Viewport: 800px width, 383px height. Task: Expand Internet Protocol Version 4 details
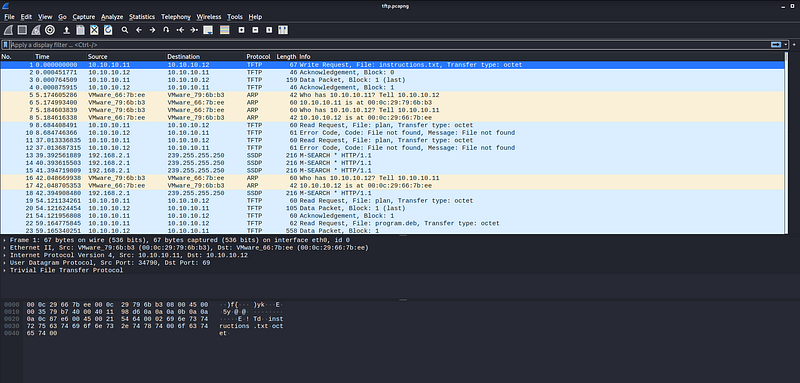point(5,256)
